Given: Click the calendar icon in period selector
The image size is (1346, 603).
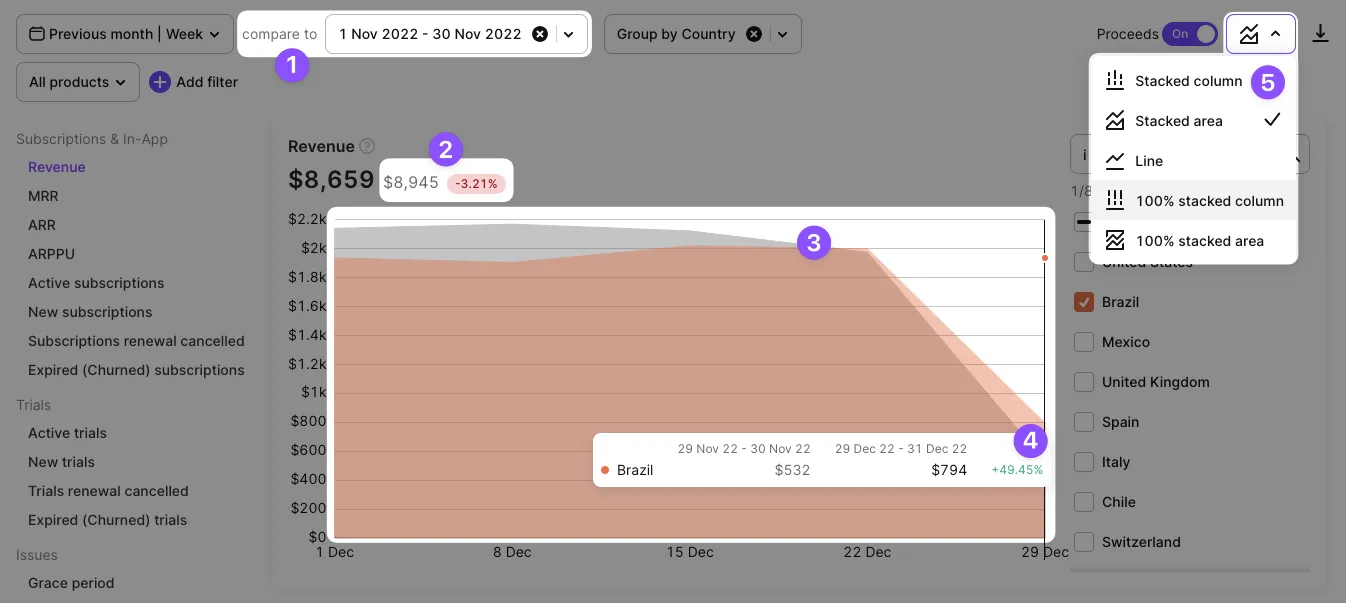Looking at the screenshot, I should (37, 34).
